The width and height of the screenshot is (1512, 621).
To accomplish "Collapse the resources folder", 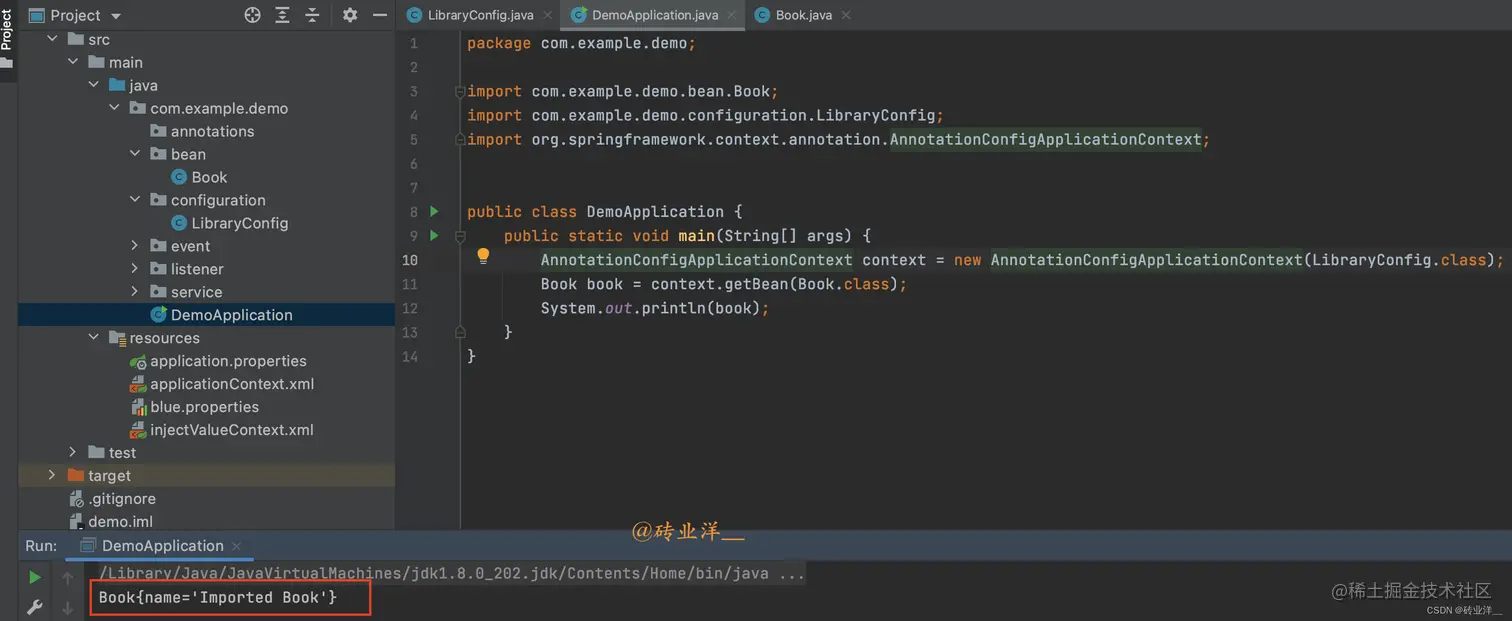I will [x=94, y=338].
